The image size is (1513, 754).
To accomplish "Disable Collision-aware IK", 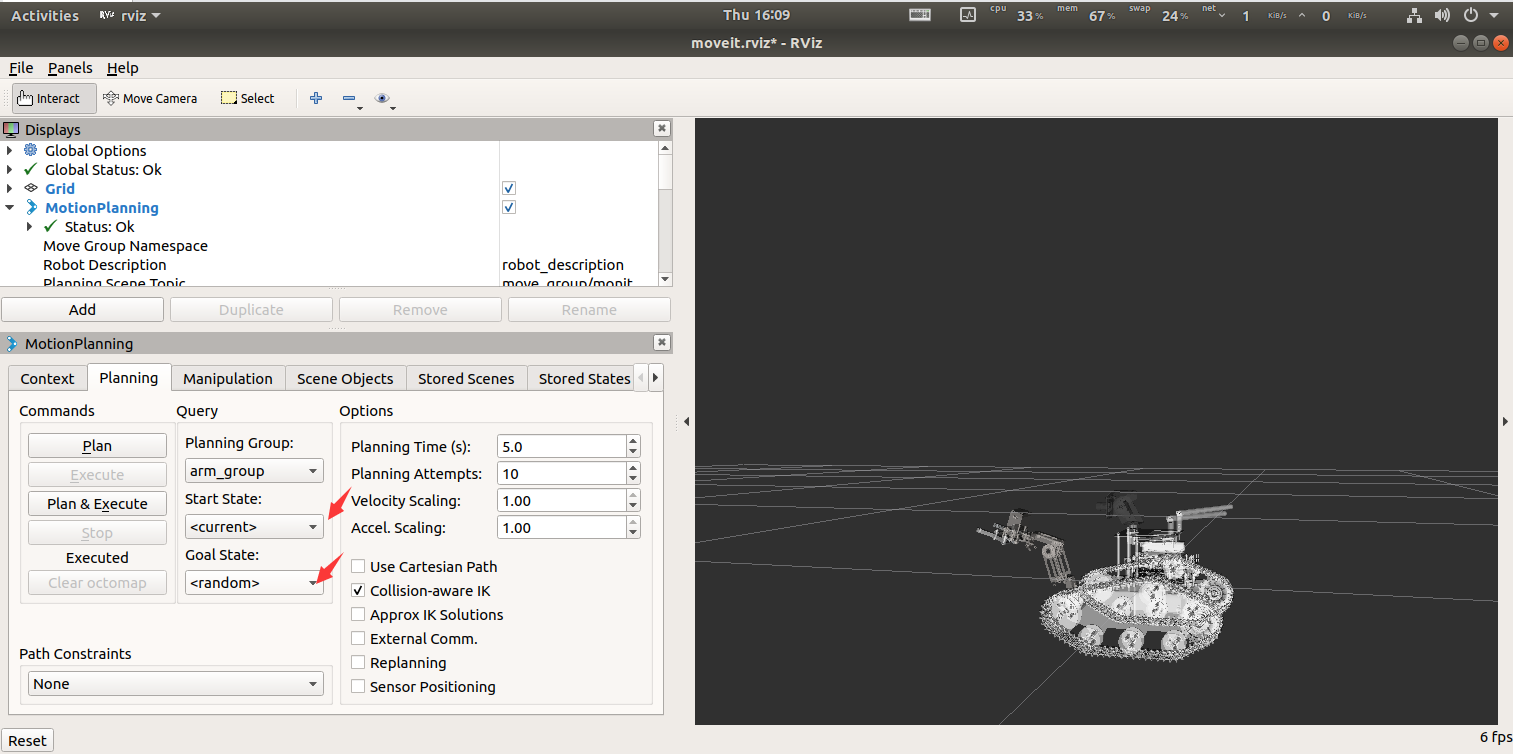I will point(358,590).
